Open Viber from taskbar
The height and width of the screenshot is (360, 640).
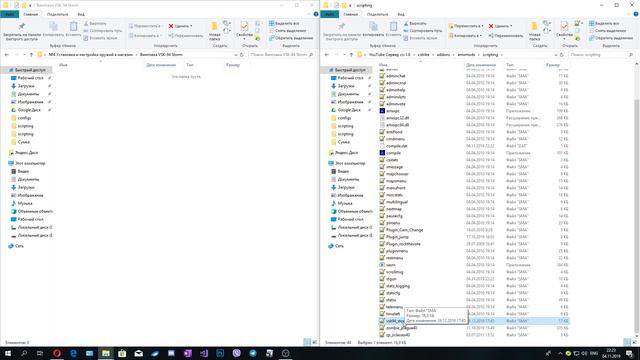click(236, 353)
